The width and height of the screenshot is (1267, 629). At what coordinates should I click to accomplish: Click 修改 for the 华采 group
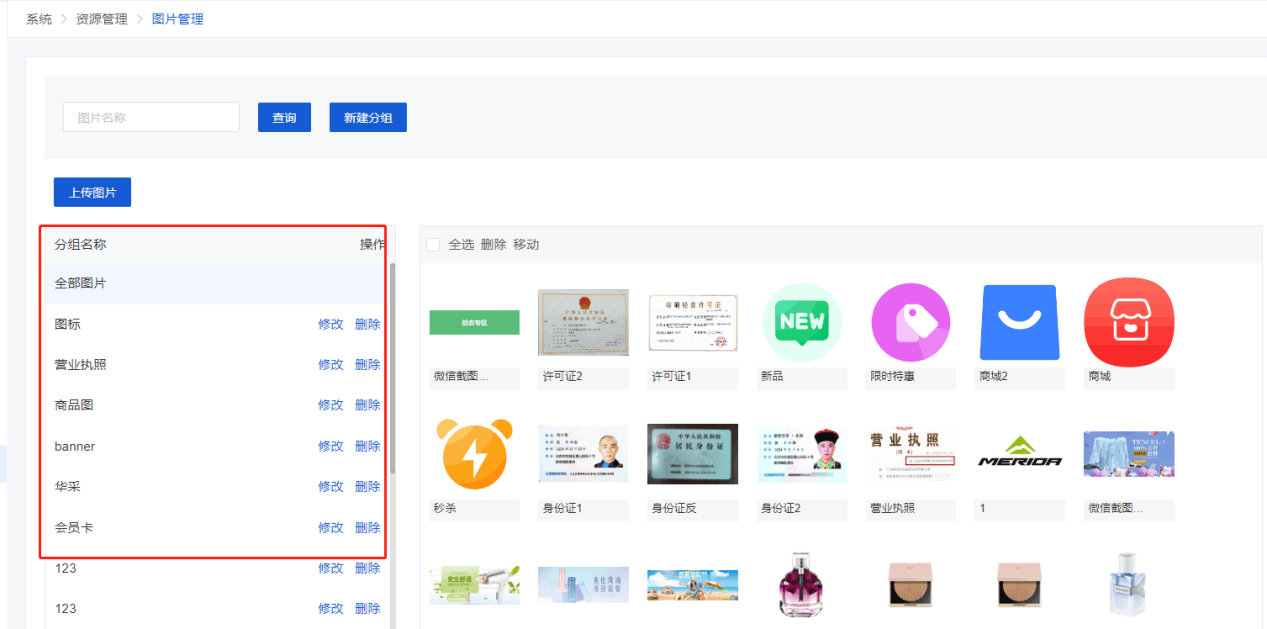pyautogui.click(x=331, y=487)
